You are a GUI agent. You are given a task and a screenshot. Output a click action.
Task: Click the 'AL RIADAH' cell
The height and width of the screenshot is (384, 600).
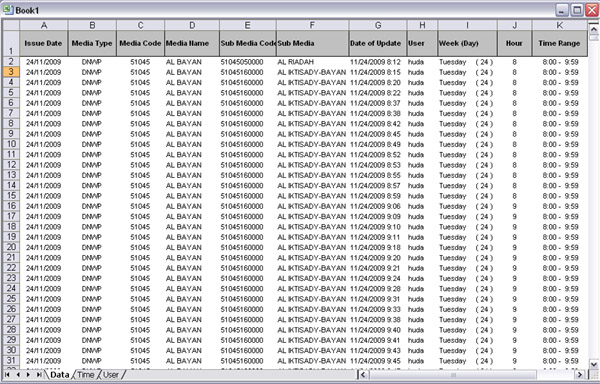click(312, 62)
